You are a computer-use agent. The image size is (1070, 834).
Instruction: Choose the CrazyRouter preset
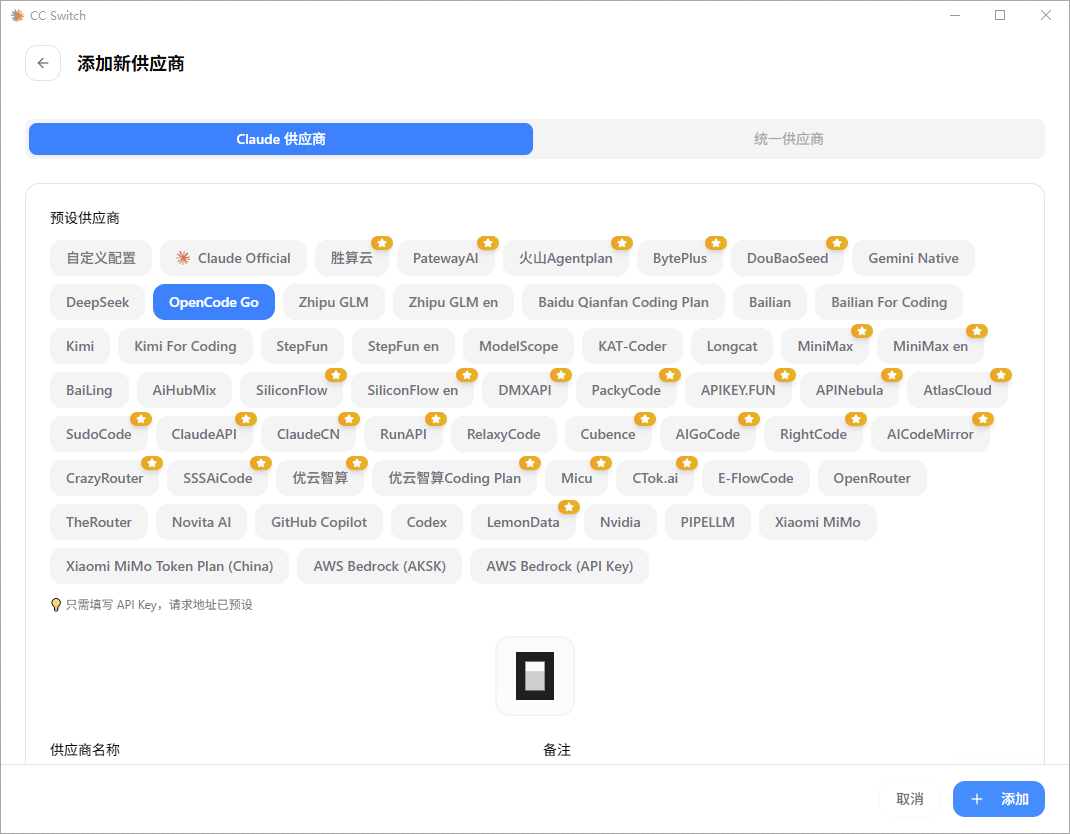[104, 478]
